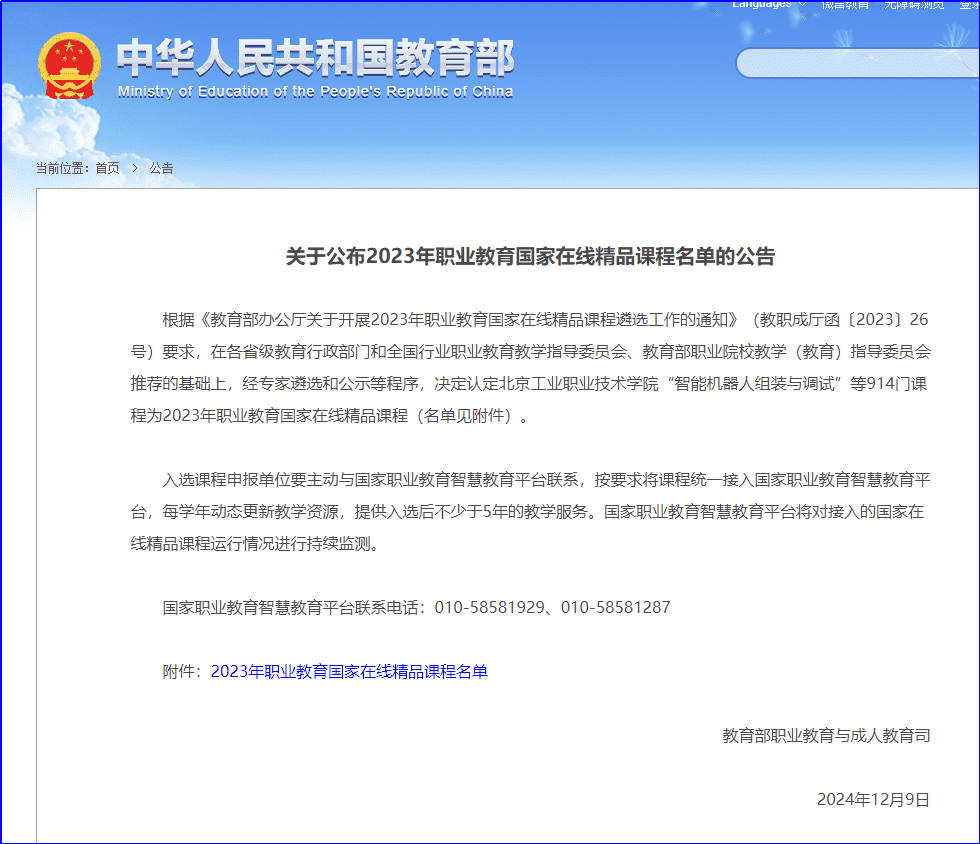This screenshot has width=980, height=844.
Task: Select 无障碍浏览 accessibility browsing option
Action: [x=914, y=4]
